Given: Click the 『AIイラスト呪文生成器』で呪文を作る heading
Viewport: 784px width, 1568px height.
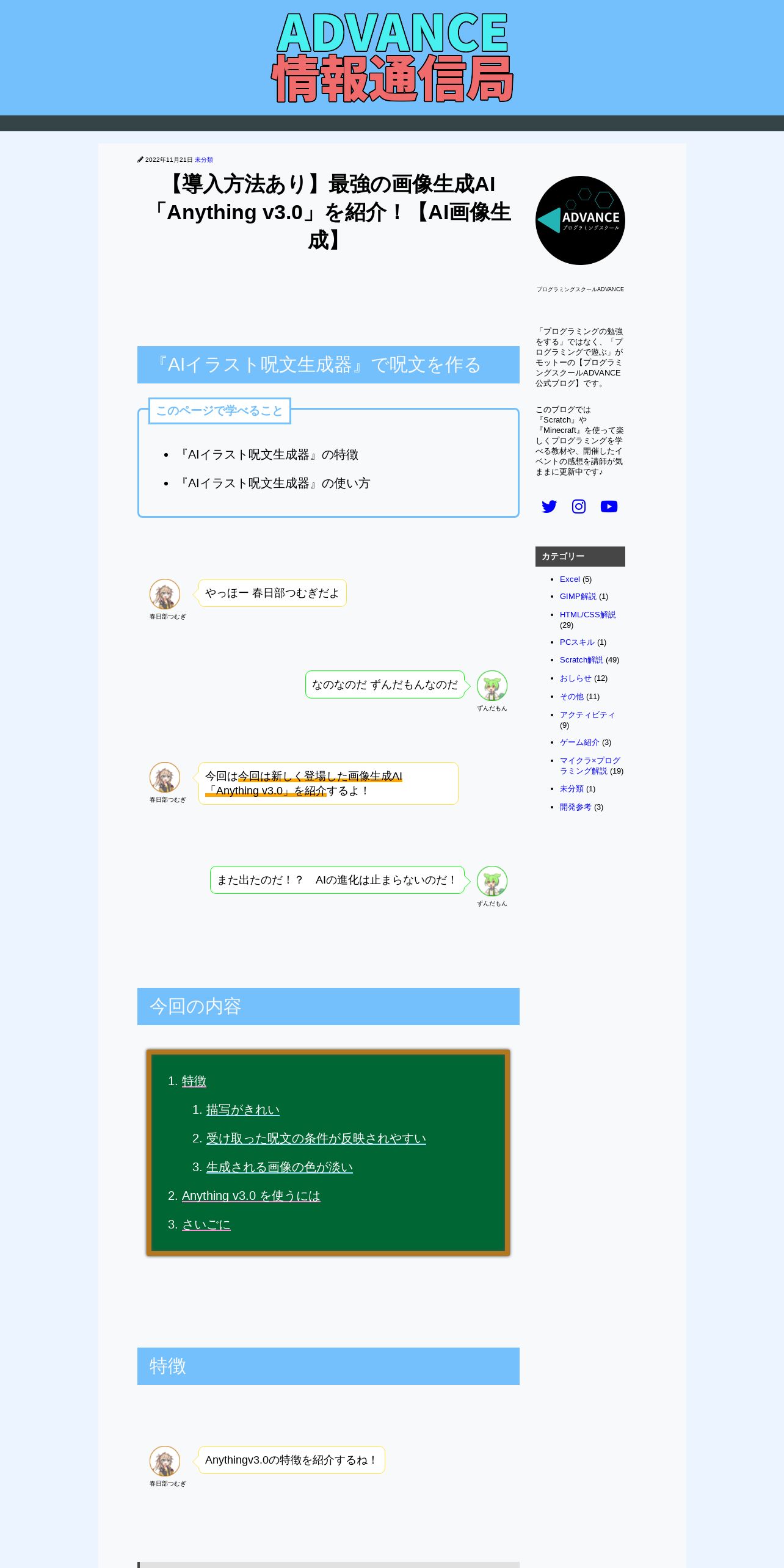Looking at the screenshot, I should [x=328, y=365].
